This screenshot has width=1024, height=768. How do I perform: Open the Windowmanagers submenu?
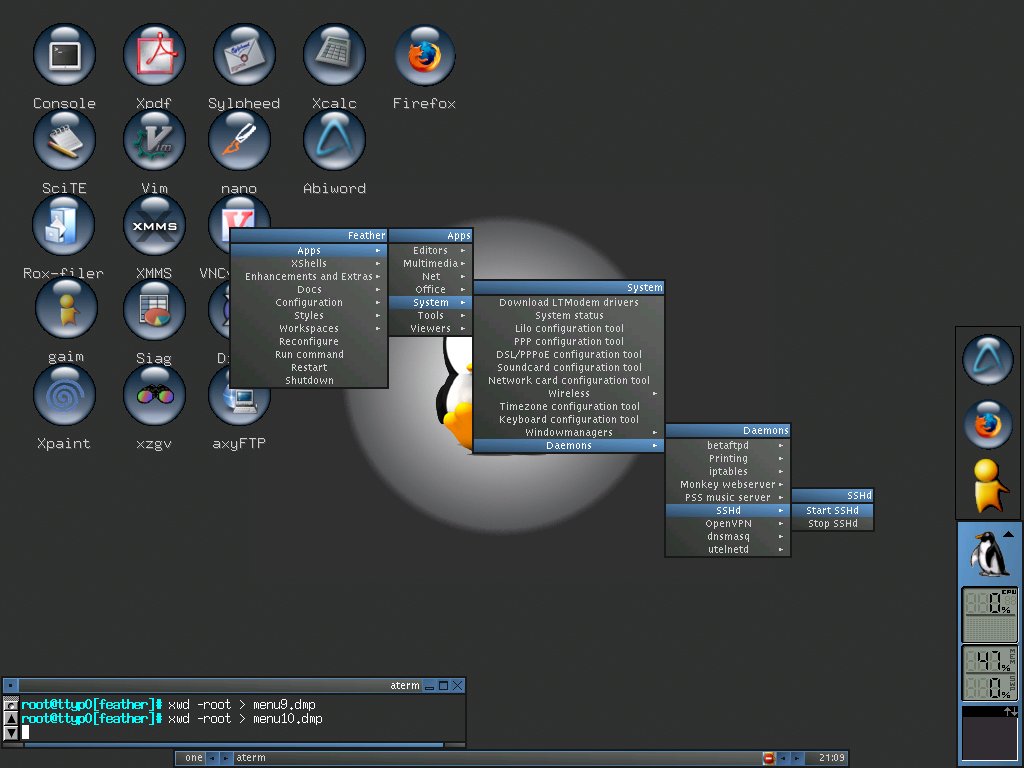[x=568, y=432]
